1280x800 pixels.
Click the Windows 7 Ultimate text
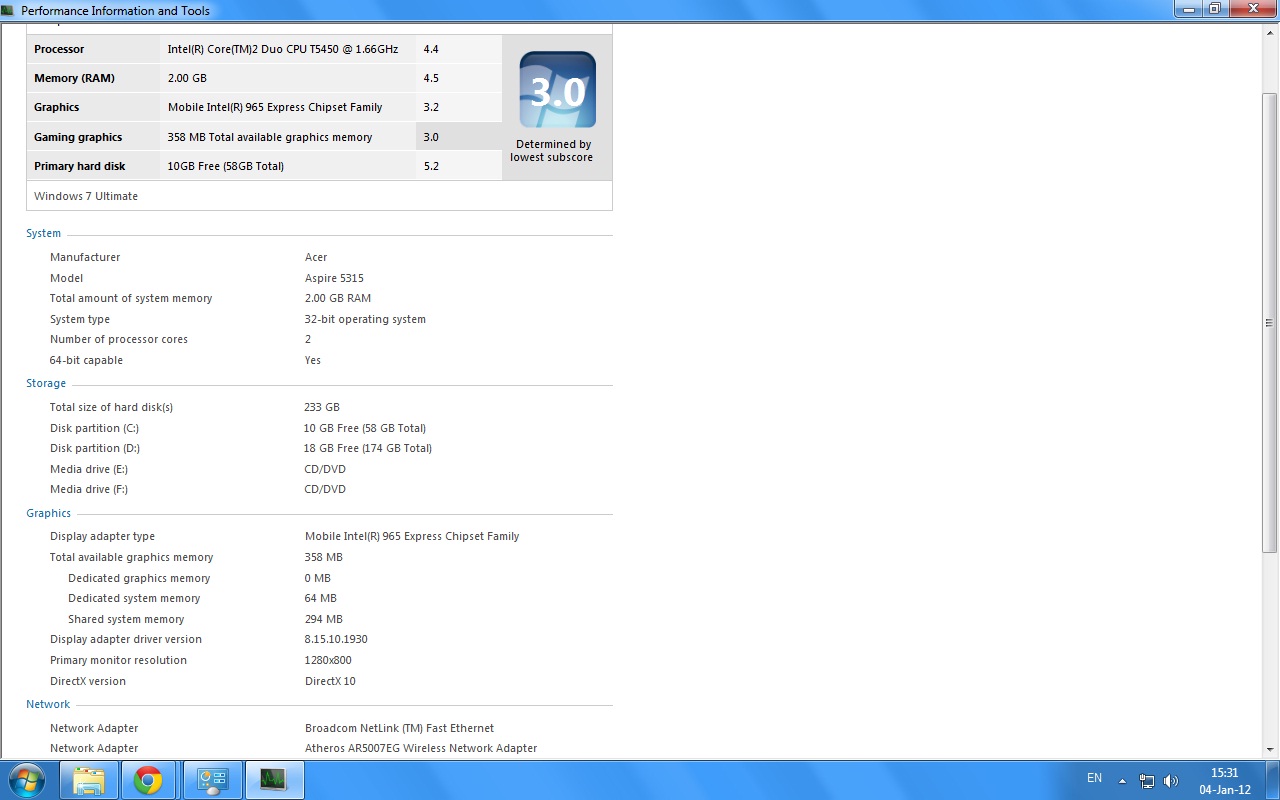86,196
